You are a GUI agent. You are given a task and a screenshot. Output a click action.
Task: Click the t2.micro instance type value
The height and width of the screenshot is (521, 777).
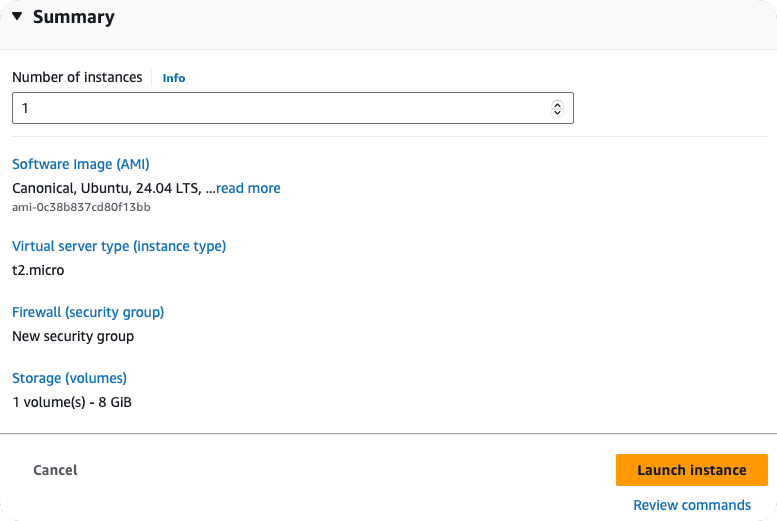[38, 270]
